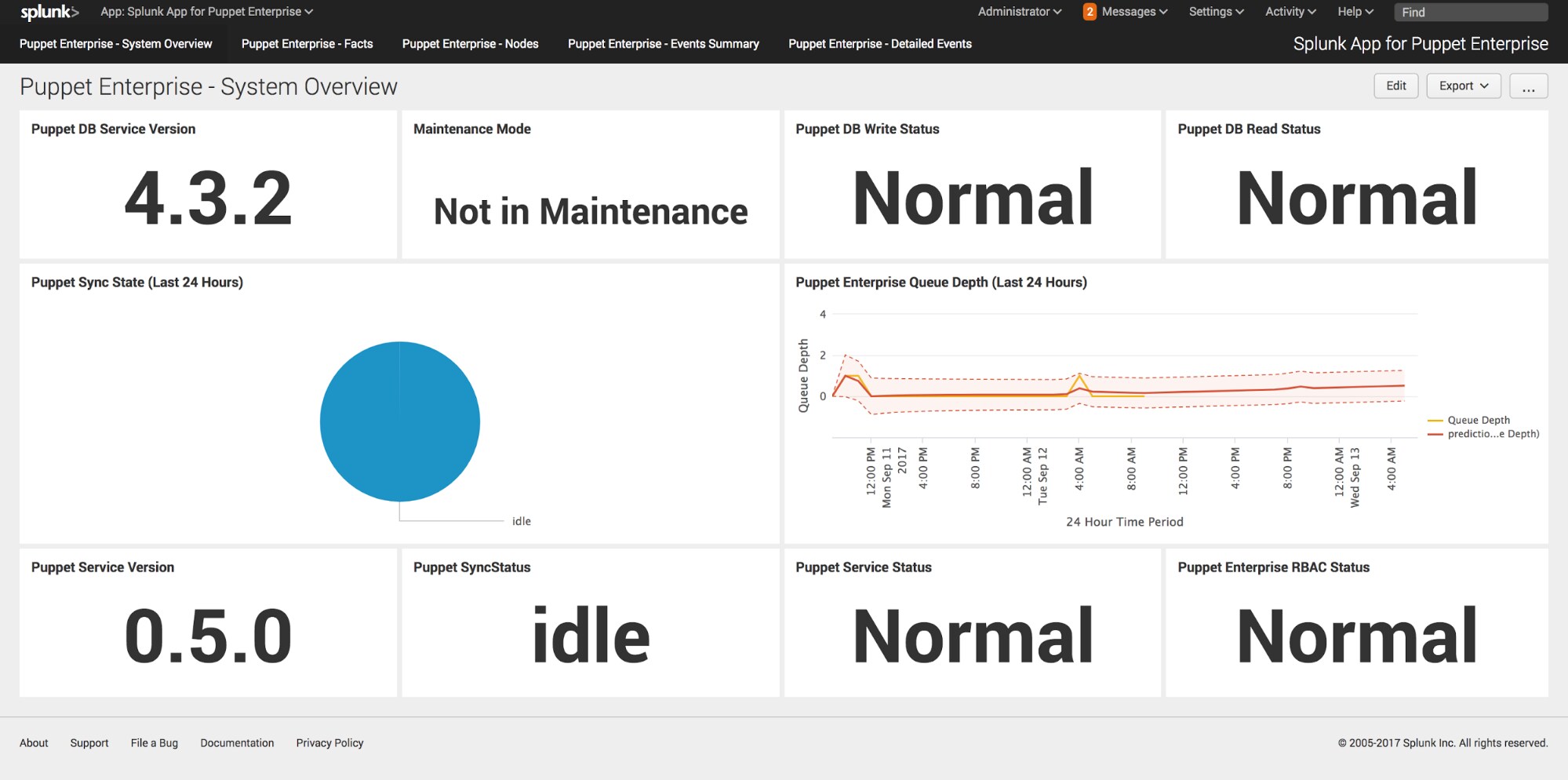Open Puppet Enterprise - Detailed Events tab

pyautogui.click(x=879, y=44)
